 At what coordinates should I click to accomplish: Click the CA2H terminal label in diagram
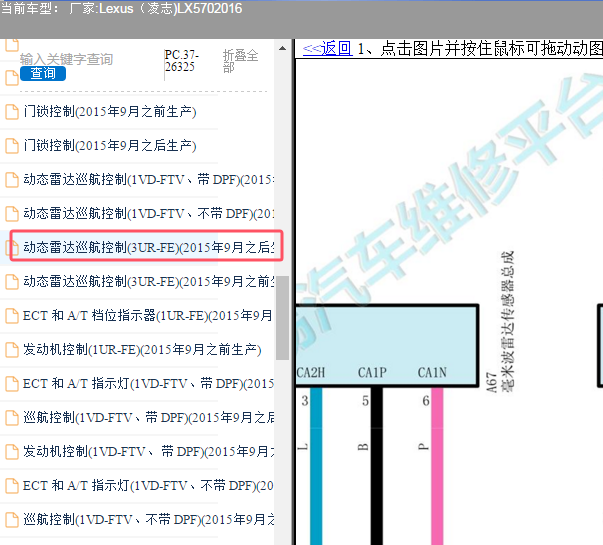click(311, 373)
